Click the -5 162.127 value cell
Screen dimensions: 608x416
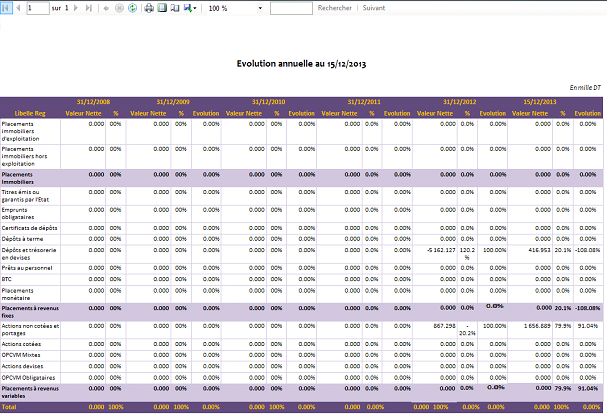tap(441, 250)
